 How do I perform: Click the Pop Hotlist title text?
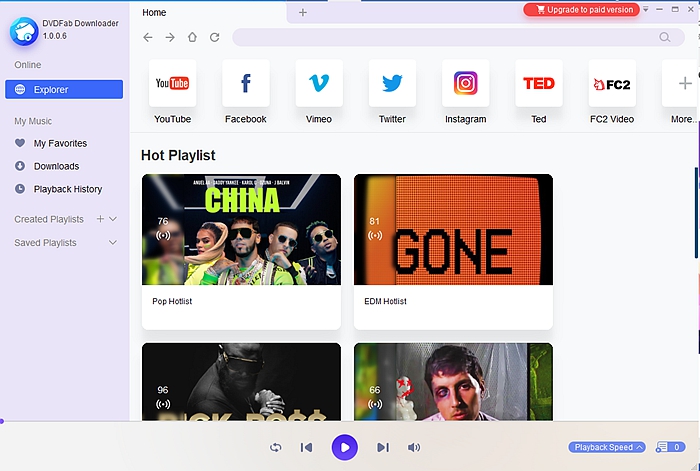172,301
